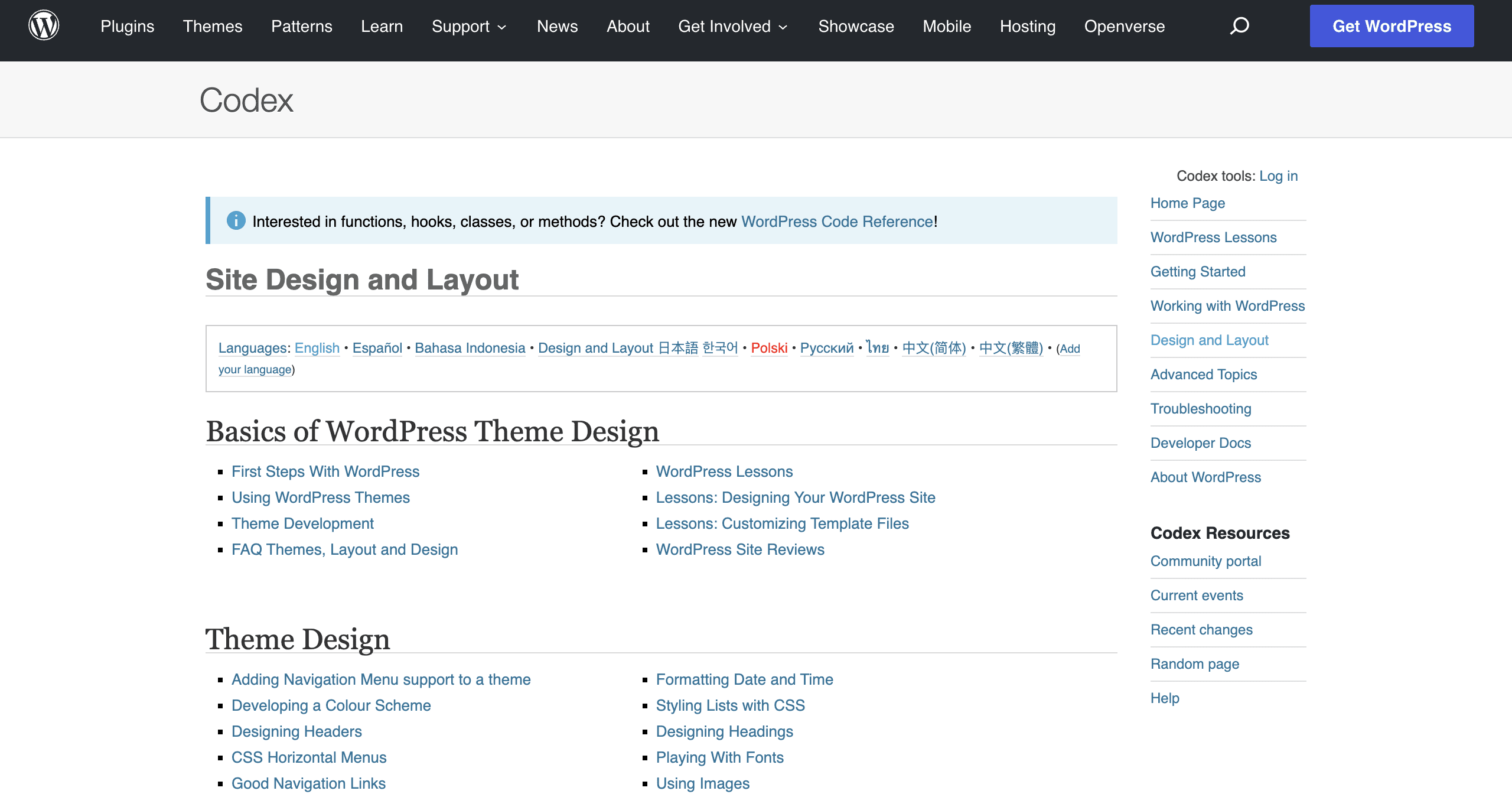The height and width of the screenshot is (794, 1512).
Task: Select the Themes menu item
Action: pos(213,26)
